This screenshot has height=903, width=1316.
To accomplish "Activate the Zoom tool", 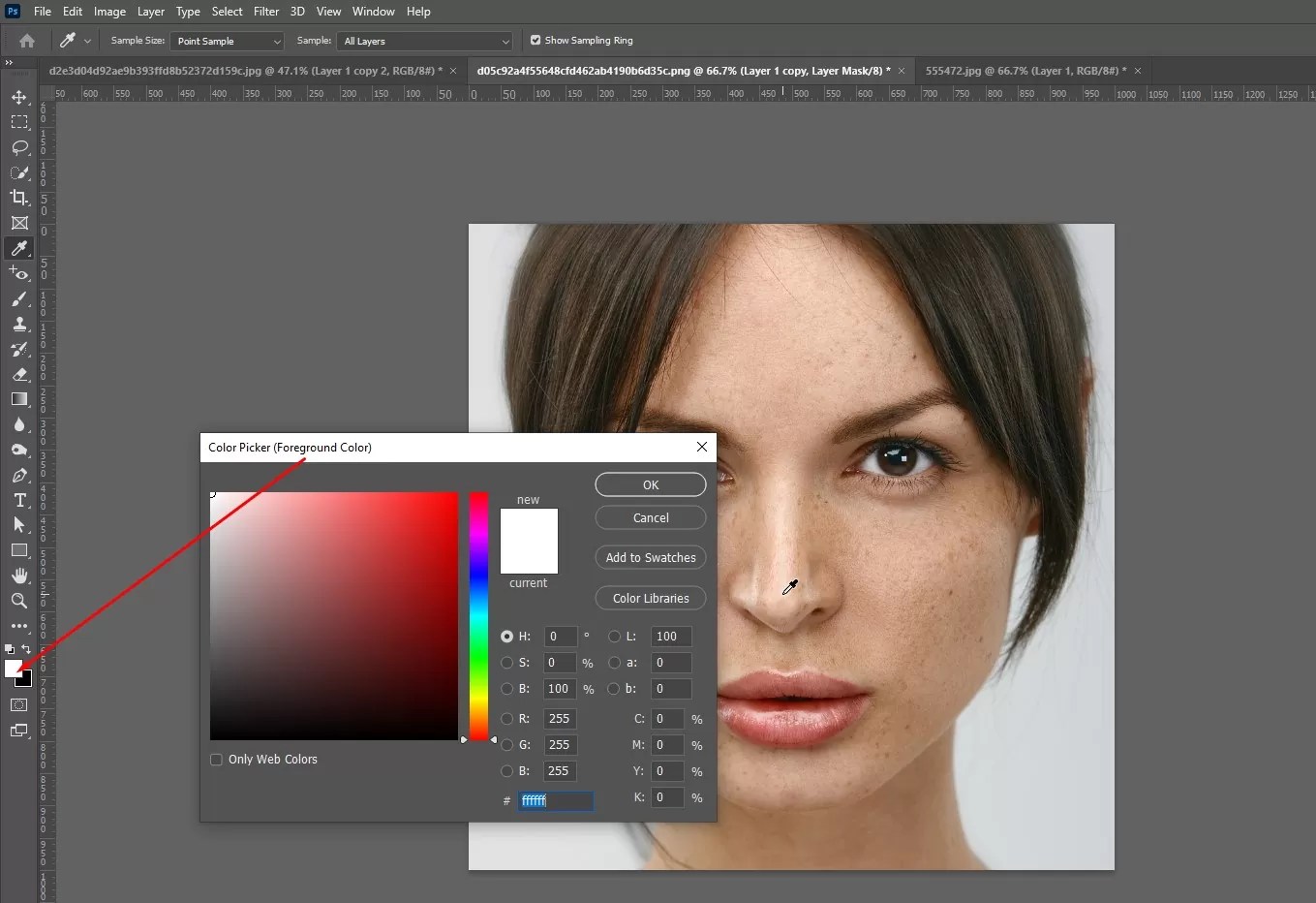I will click(19, 601).
